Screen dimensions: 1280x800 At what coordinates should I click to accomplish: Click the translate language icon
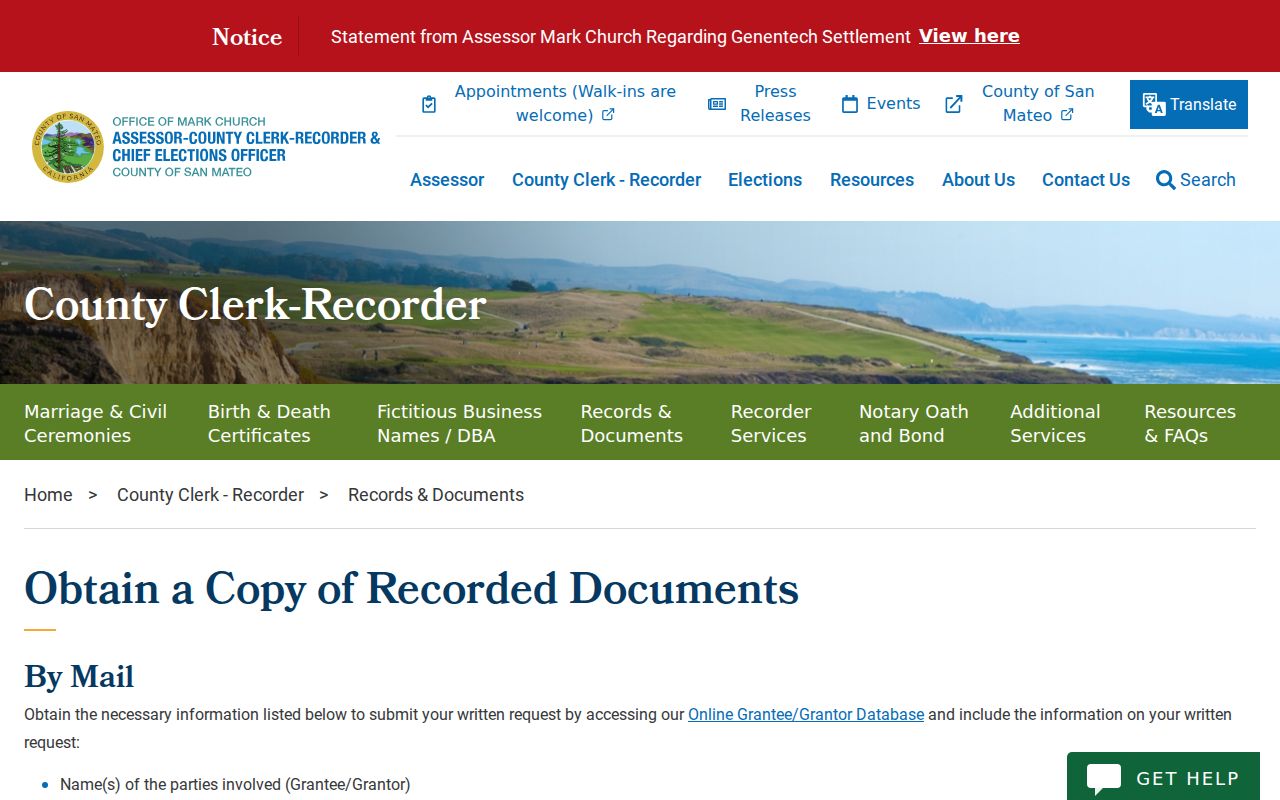1154,104
